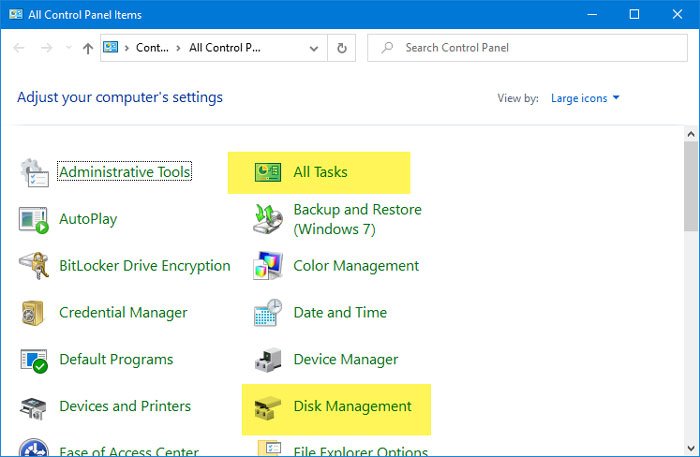The height and width of the screenshot is (457, 700).
Task: Maximize the All Control Panel Items window
Action: coord(634,14)
